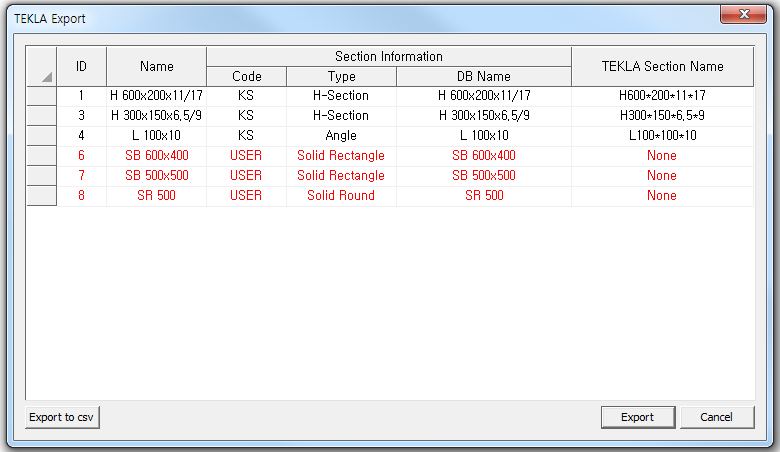Select row header for ID 6
The width and height of the screenshot is (780, 452).
[x=41, y=156]
